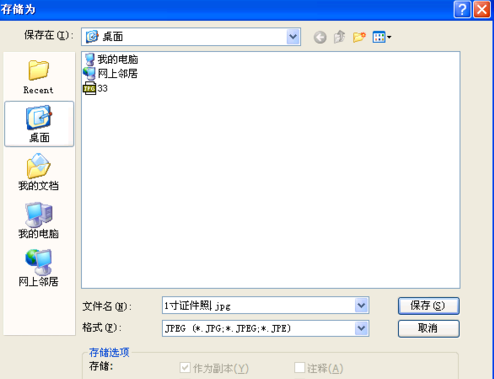Toggle the 注释 checkbox
The width and height of the screenshot is (494, 379).
click(x=299, y=368)
